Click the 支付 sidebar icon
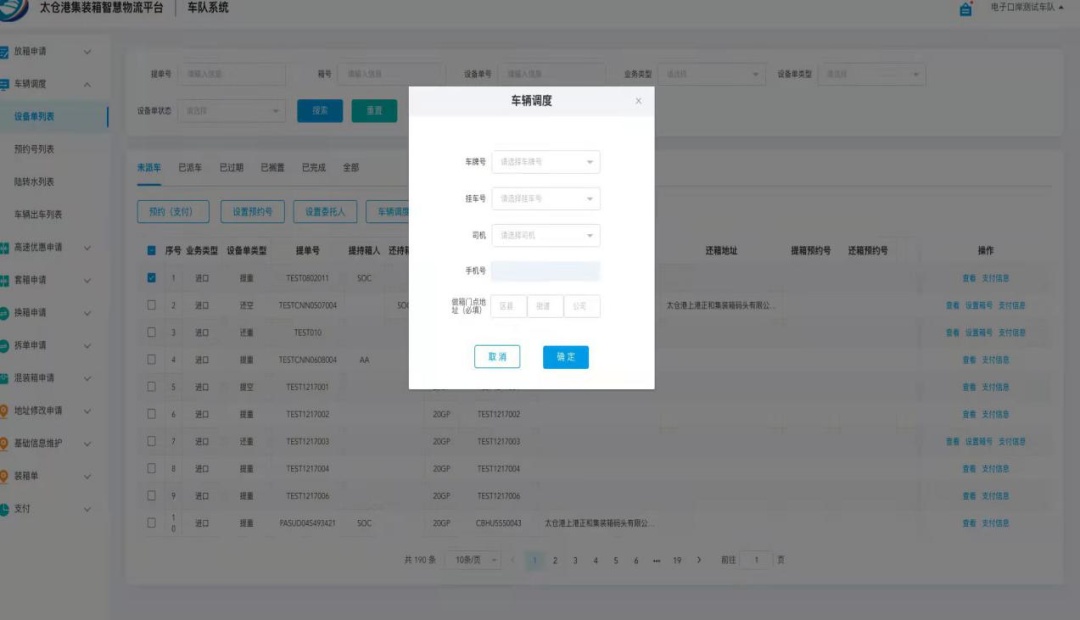The height and width of the screenshot is (620, 1080). (x=3, y=509)
